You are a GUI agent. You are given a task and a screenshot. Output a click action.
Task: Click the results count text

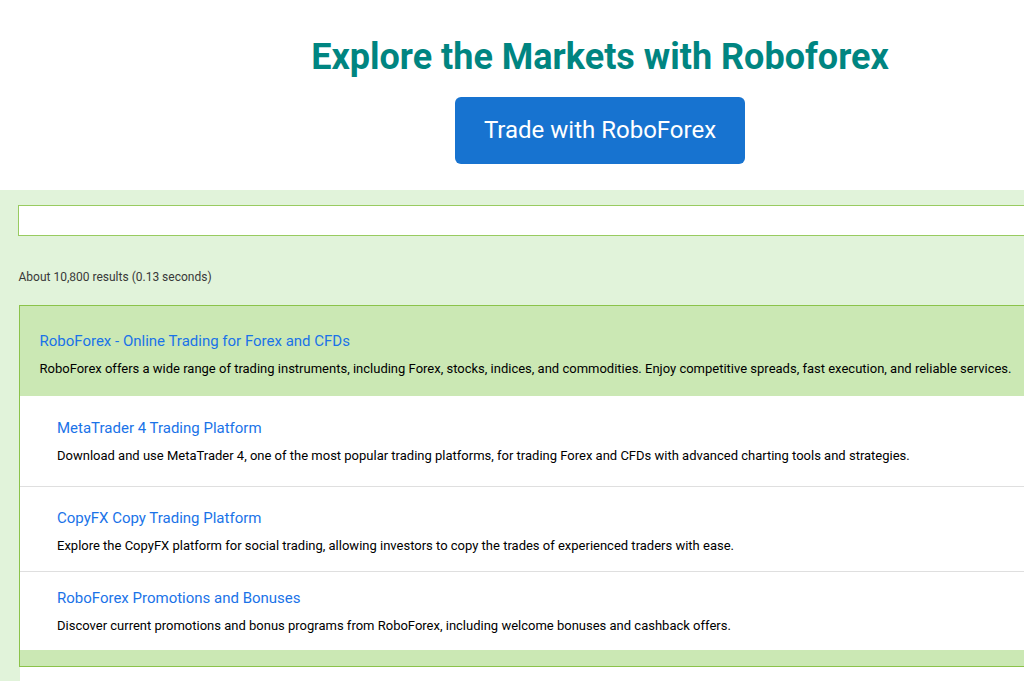(x=114, y=276)
